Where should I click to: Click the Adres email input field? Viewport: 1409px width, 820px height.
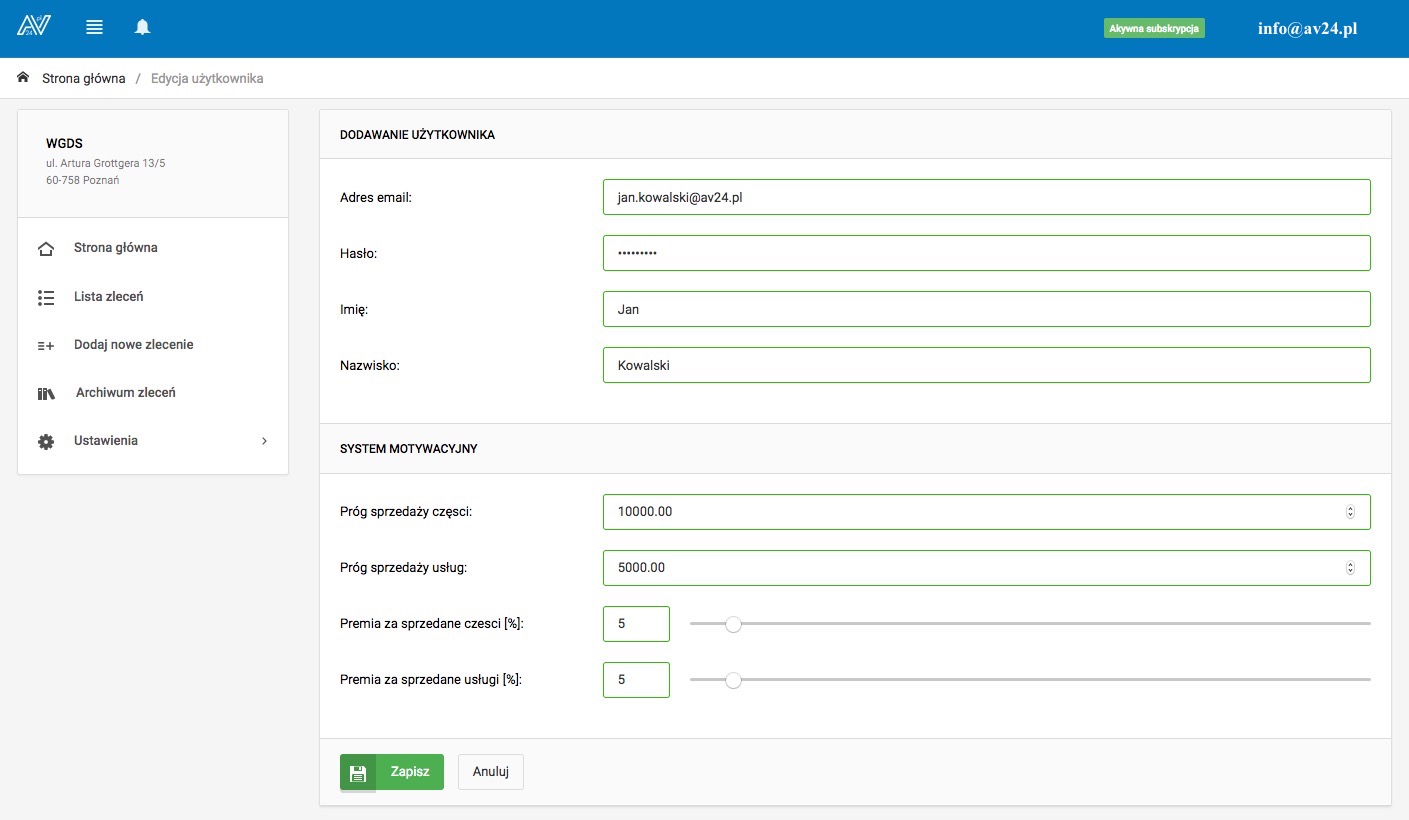(x=986, y=198)
